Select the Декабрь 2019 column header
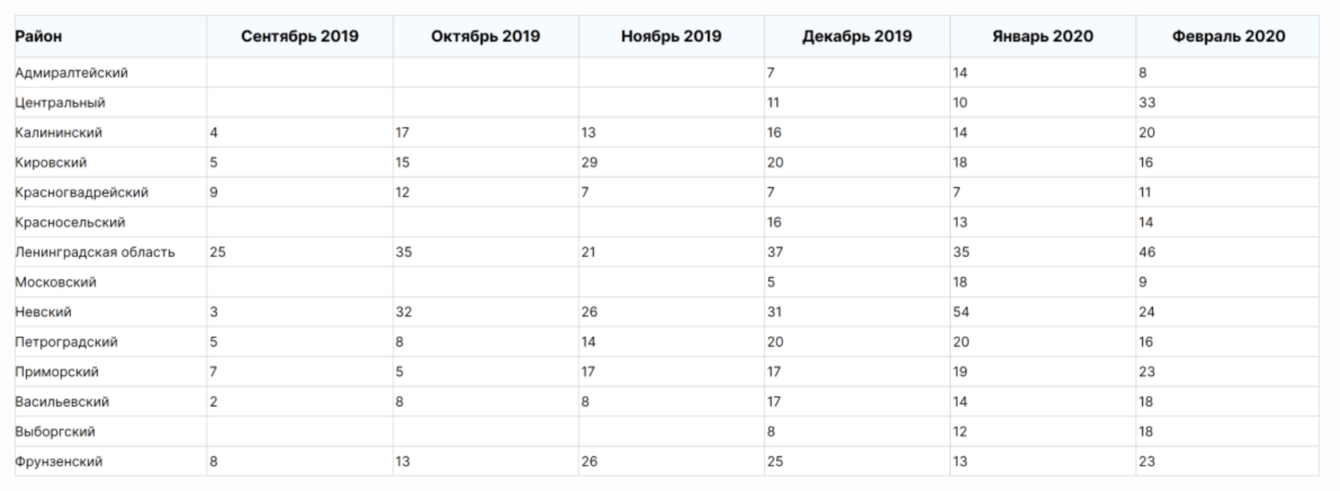1340x491 pixels. coord(857,37)
